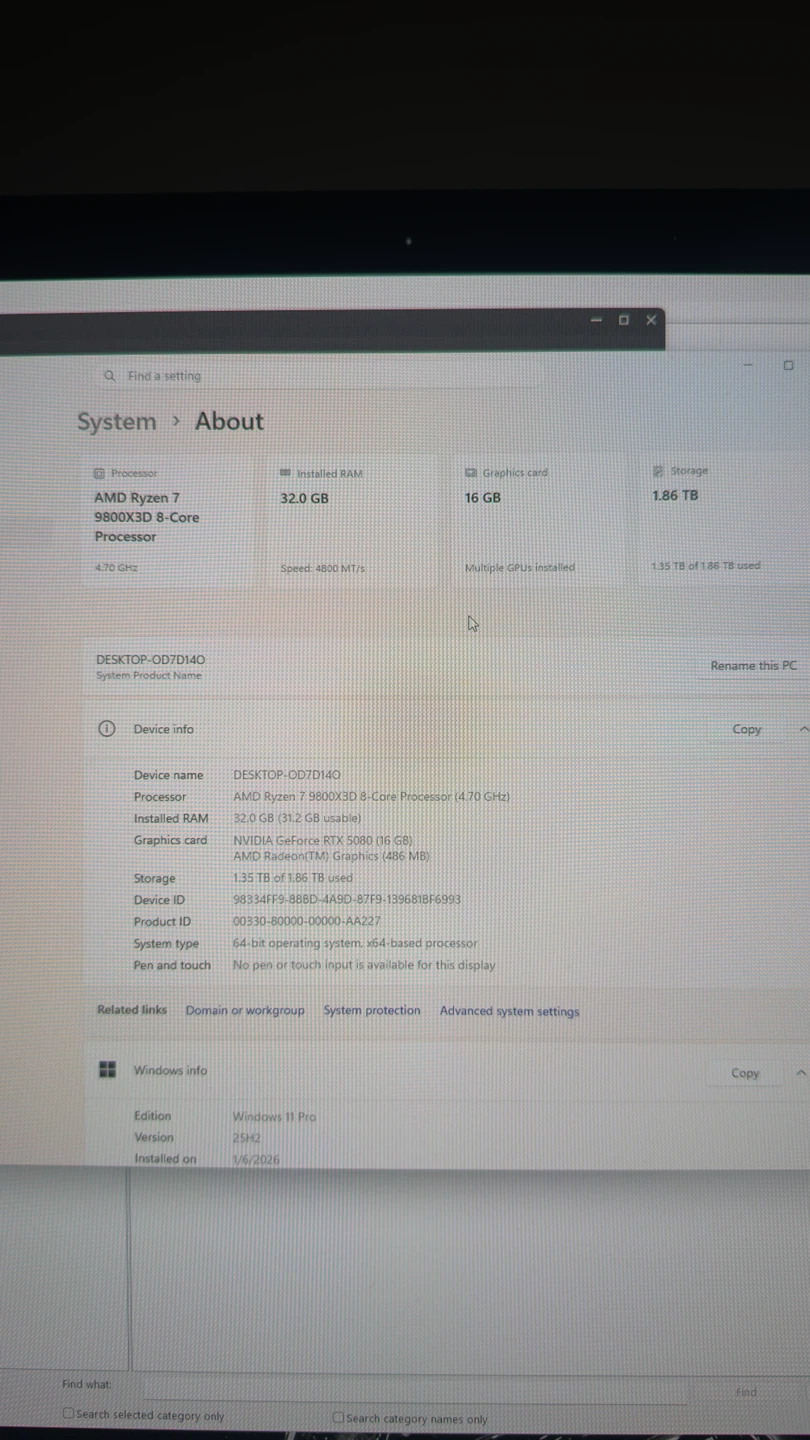Screen dimensions: 810x1440
Task: Select the Pen and touch value text
Action: click(364, 965)
